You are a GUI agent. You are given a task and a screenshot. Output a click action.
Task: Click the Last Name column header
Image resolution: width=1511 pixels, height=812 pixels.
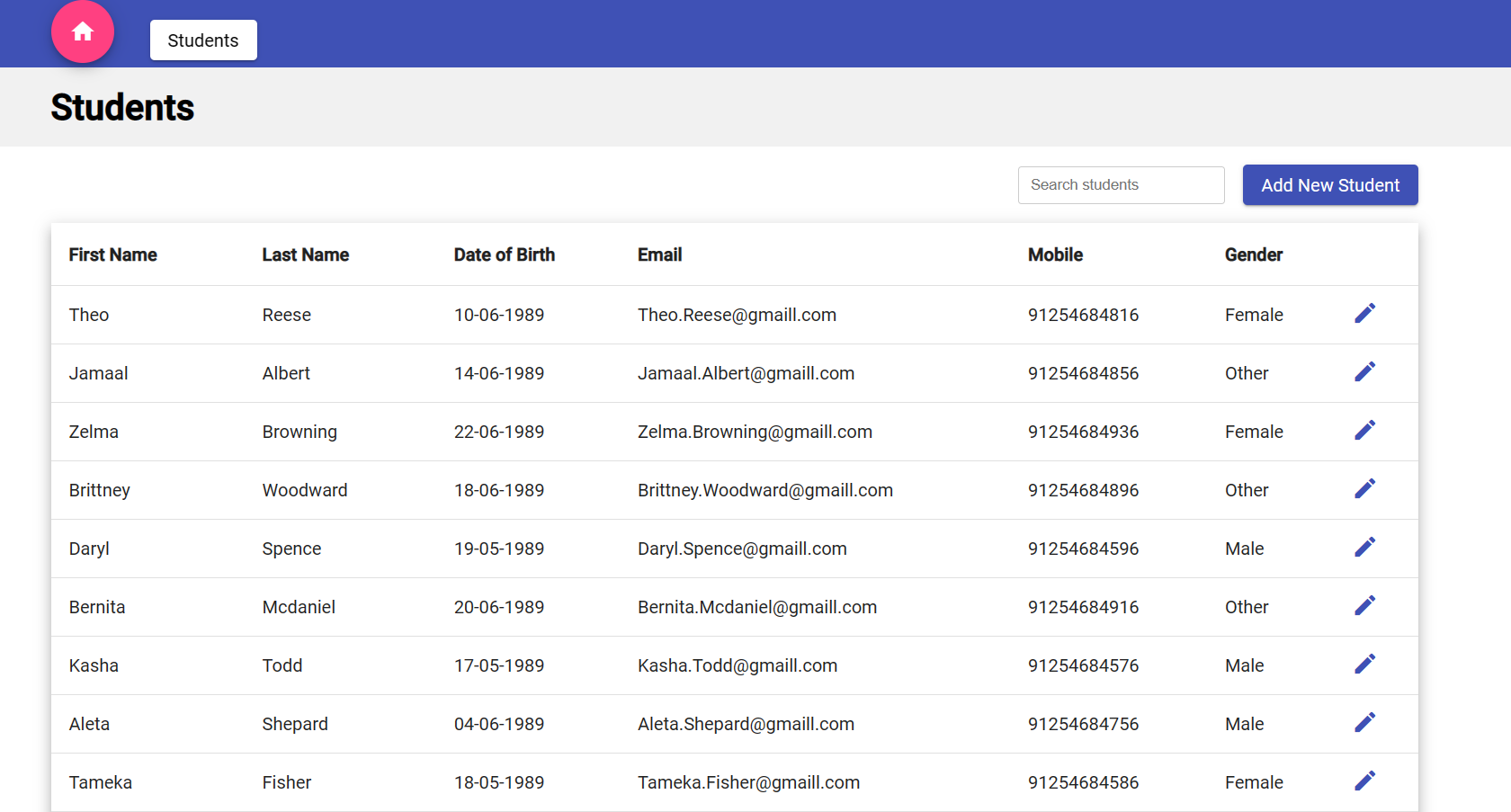coord(306,254)
